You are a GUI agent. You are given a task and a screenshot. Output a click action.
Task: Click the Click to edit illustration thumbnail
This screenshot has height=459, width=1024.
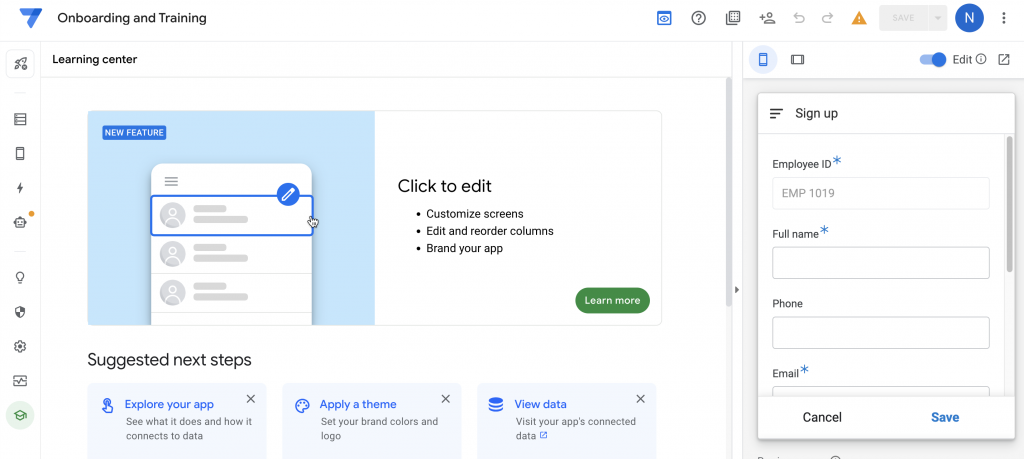(x=231, y=218)
